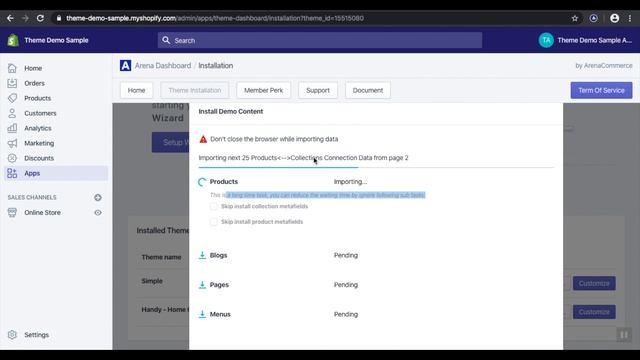640x360 pixels.
Task: Reload the page with refresh icon
Action: [40, 18]
